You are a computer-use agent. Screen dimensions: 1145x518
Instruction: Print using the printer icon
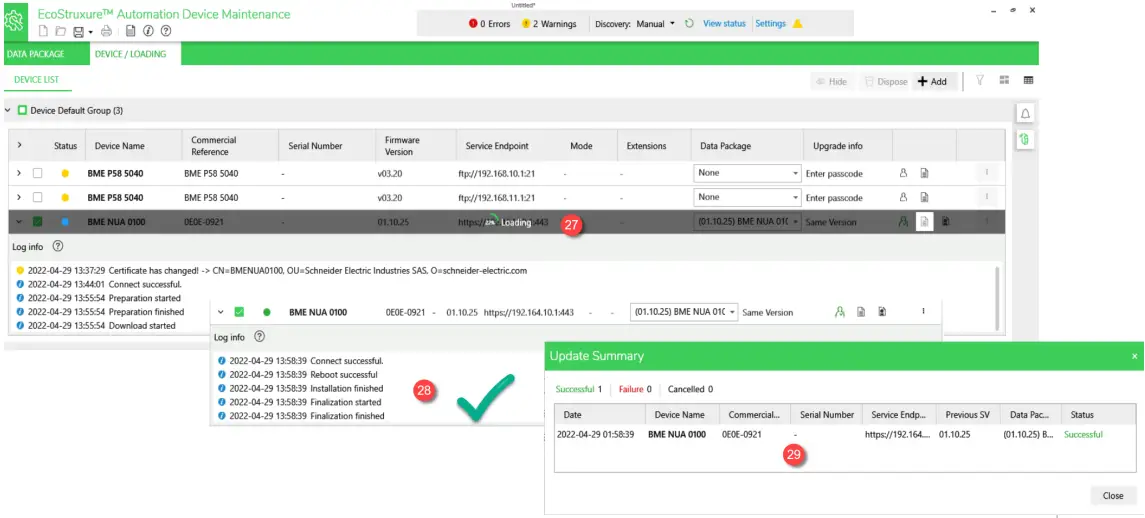[107, 31]
